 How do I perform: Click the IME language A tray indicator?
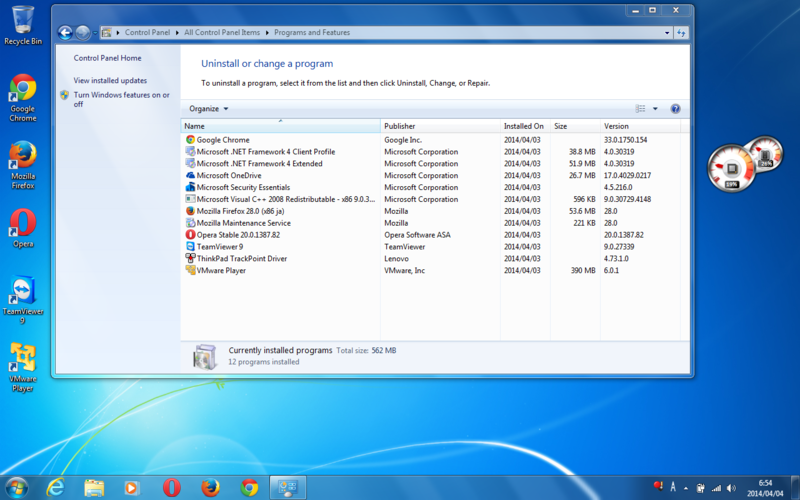click(673, 487)
